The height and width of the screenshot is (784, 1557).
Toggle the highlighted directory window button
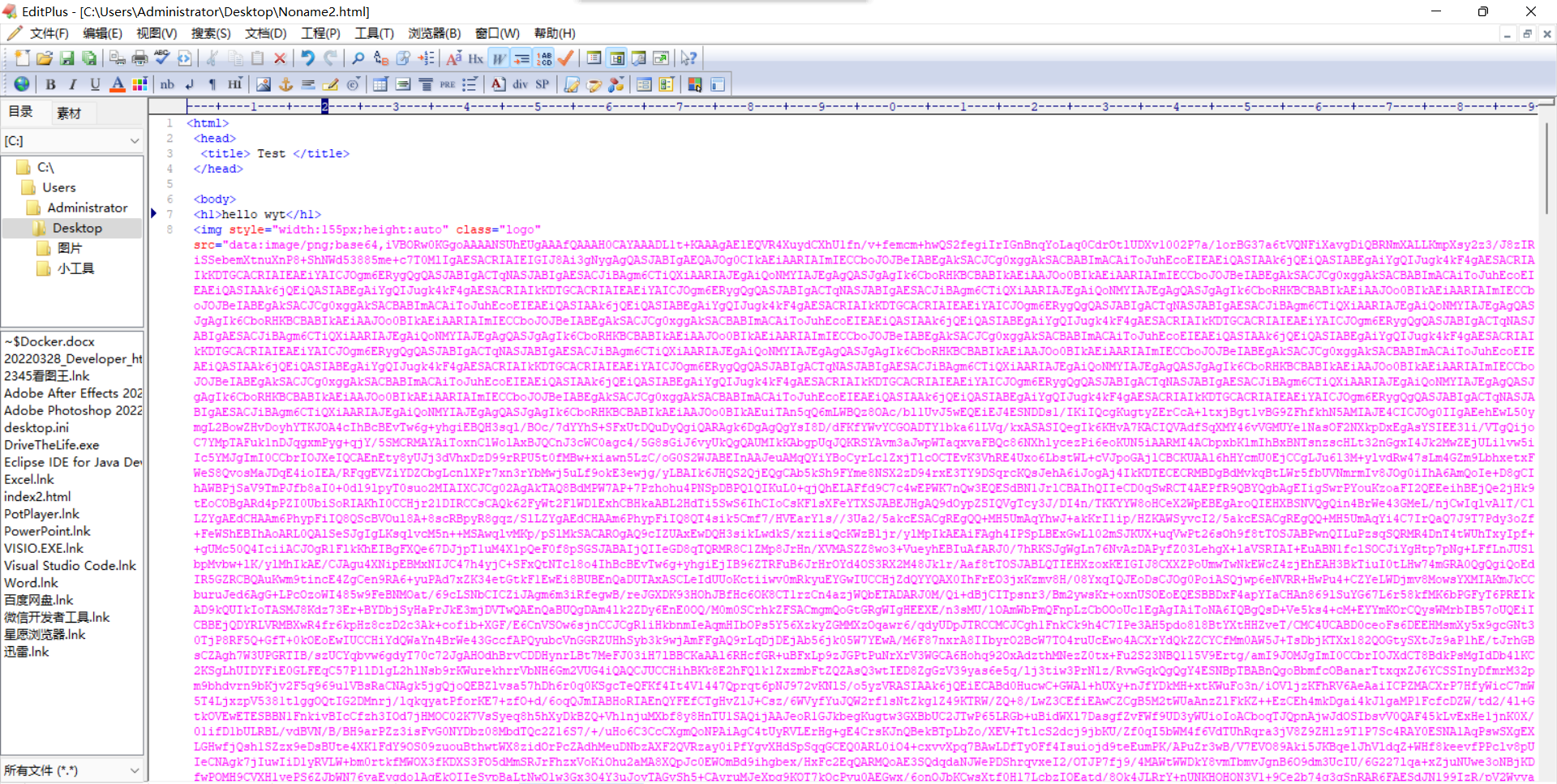pyautogui.click(x=617, y=58)
